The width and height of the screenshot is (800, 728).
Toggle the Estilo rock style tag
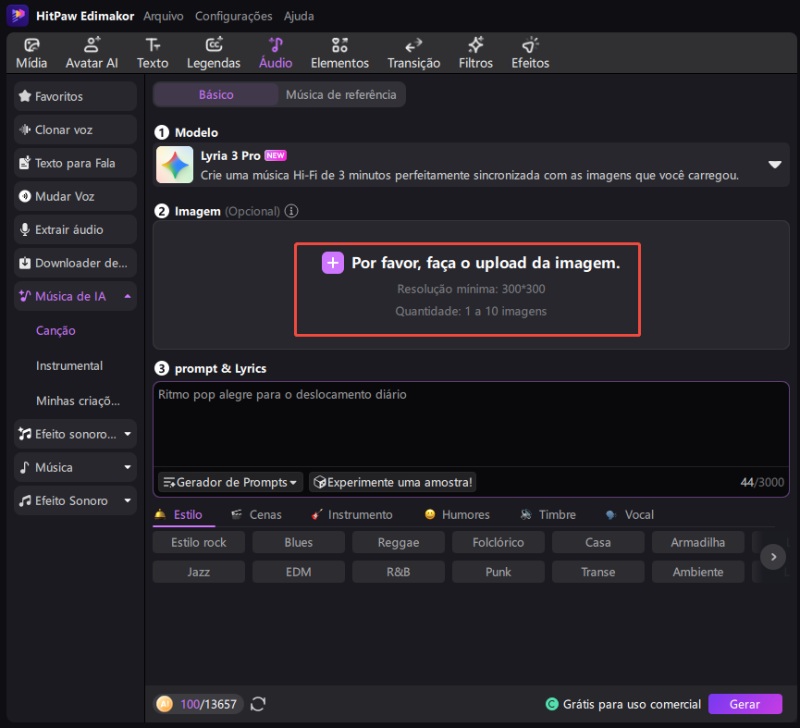[x=198, y=542]
